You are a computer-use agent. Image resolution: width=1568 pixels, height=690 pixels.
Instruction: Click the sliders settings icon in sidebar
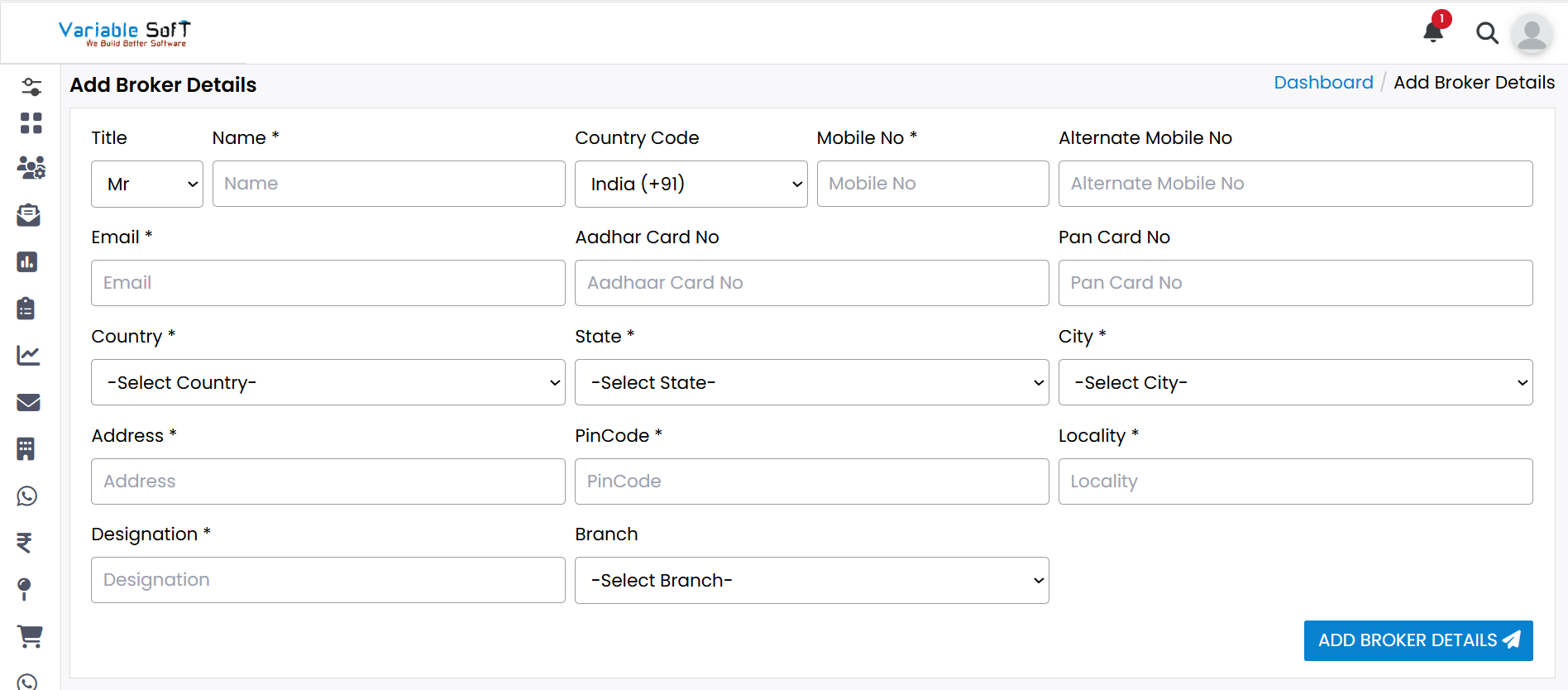pos(31,87)
